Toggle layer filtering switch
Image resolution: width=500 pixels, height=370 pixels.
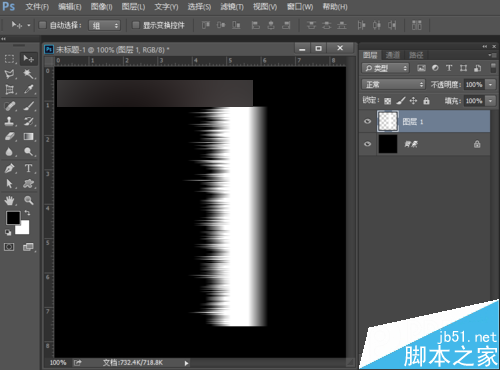click(x=493, y=68)
